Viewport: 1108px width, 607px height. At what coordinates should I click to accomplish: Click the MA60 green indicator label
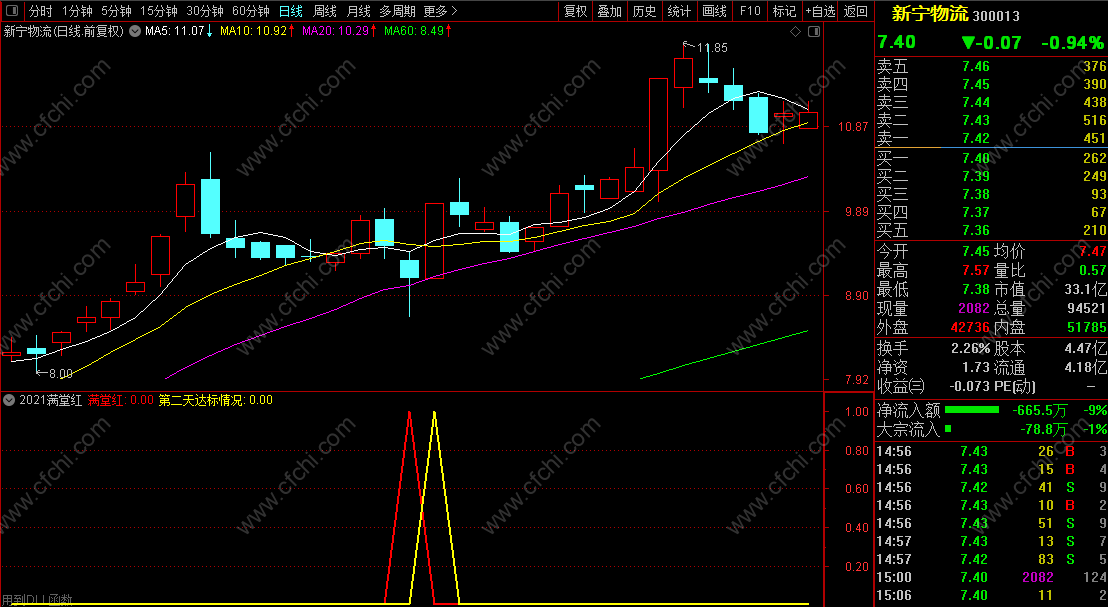coord(413,31)
